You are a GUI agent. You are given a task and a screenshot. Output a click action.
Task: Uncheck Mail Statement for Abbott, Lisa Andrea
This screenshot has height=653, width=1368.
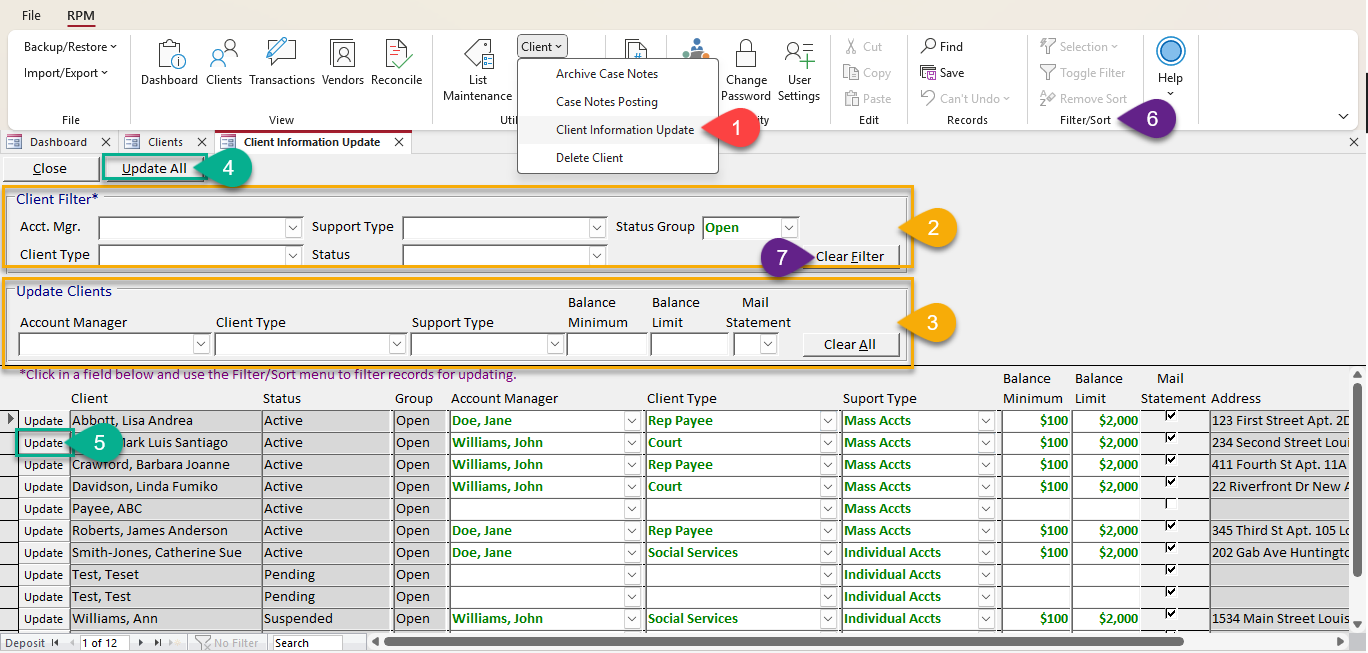coord(1171,417)
